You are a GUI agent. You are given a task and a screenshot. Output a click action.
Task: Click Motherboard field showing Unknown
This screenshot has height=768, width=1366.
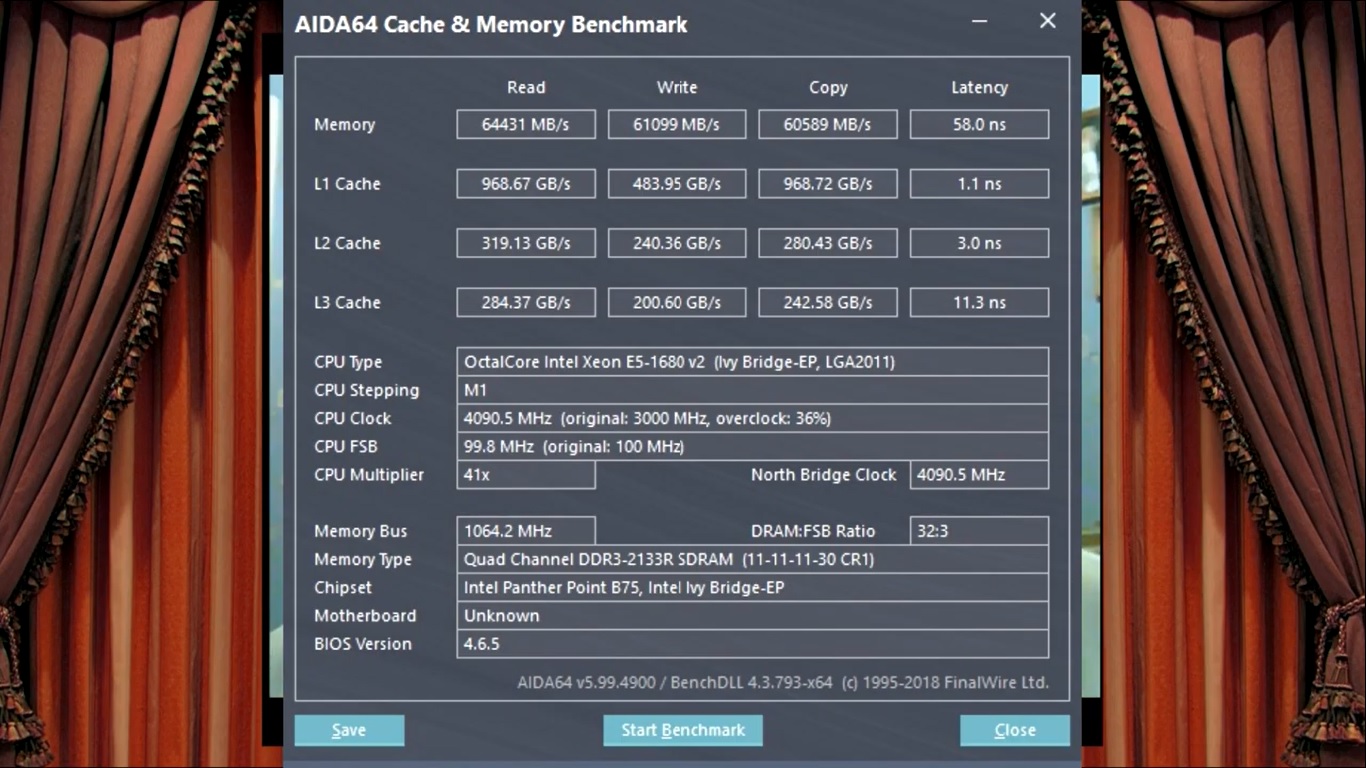click(x=752, y=615)
